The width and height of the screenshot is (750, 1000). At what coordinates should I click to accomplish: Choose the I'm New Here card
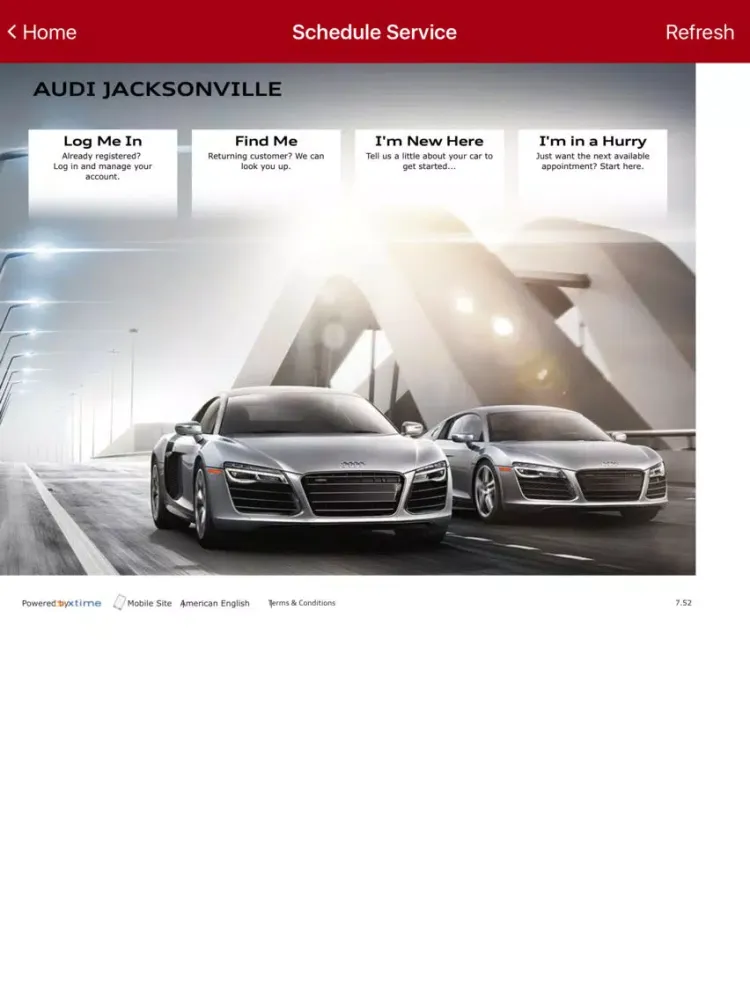(429, 173)
